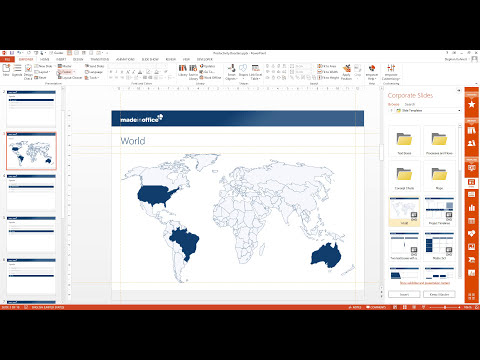Adjust the zoom slider in the status bar
The height and width of the screenshot is (360, 480).
point(444,307)
